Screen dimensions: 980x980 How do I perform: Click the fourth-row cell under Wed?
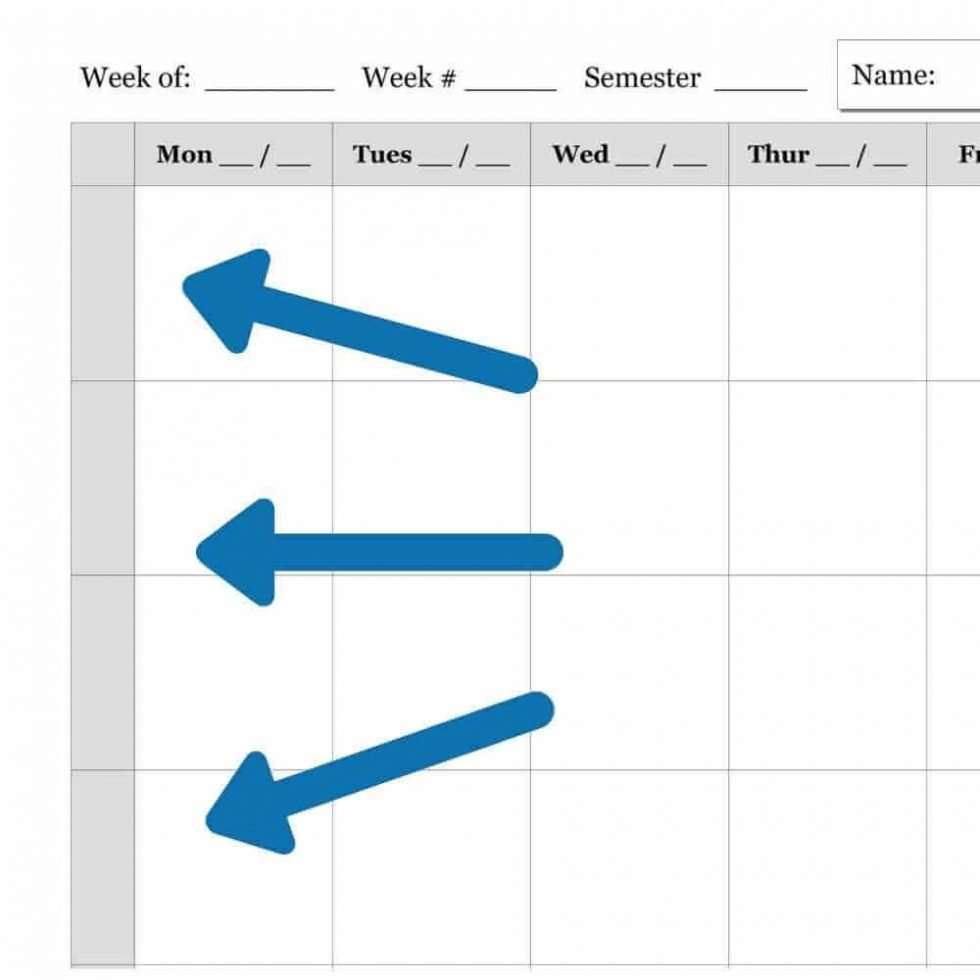coord(629,866)
